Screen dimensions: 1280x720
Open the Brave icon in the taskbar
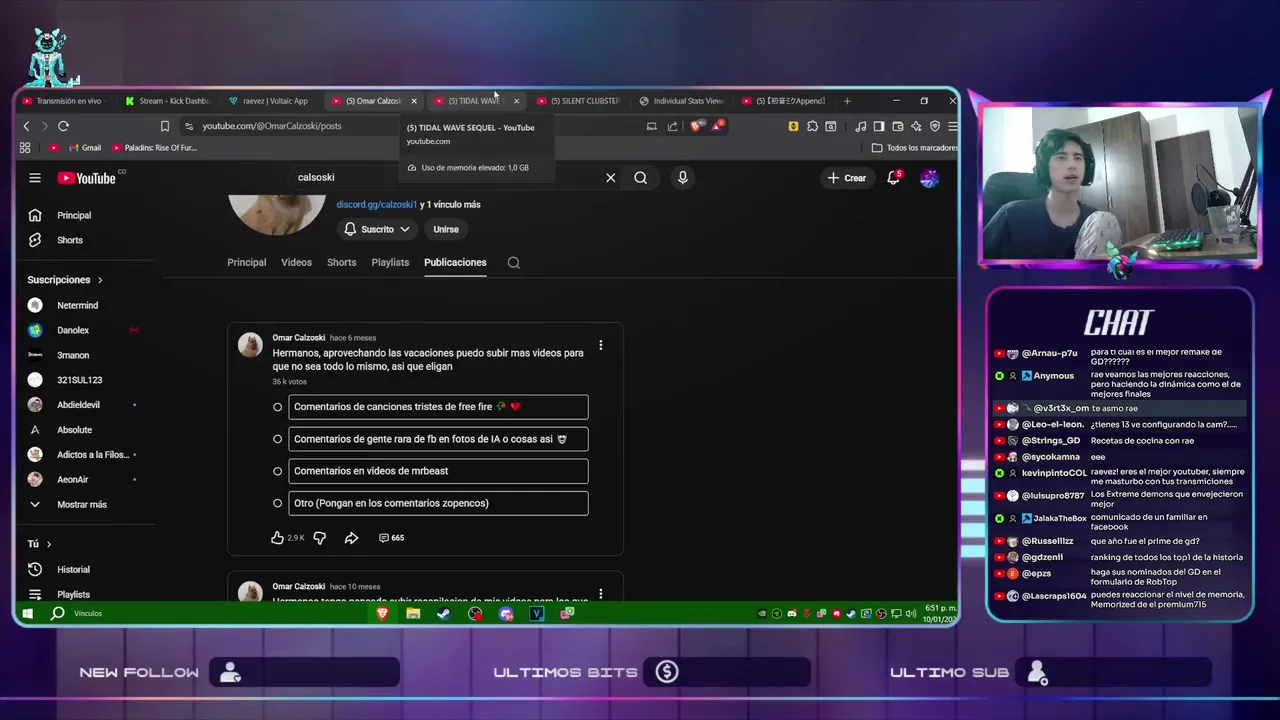click(382, 613)
